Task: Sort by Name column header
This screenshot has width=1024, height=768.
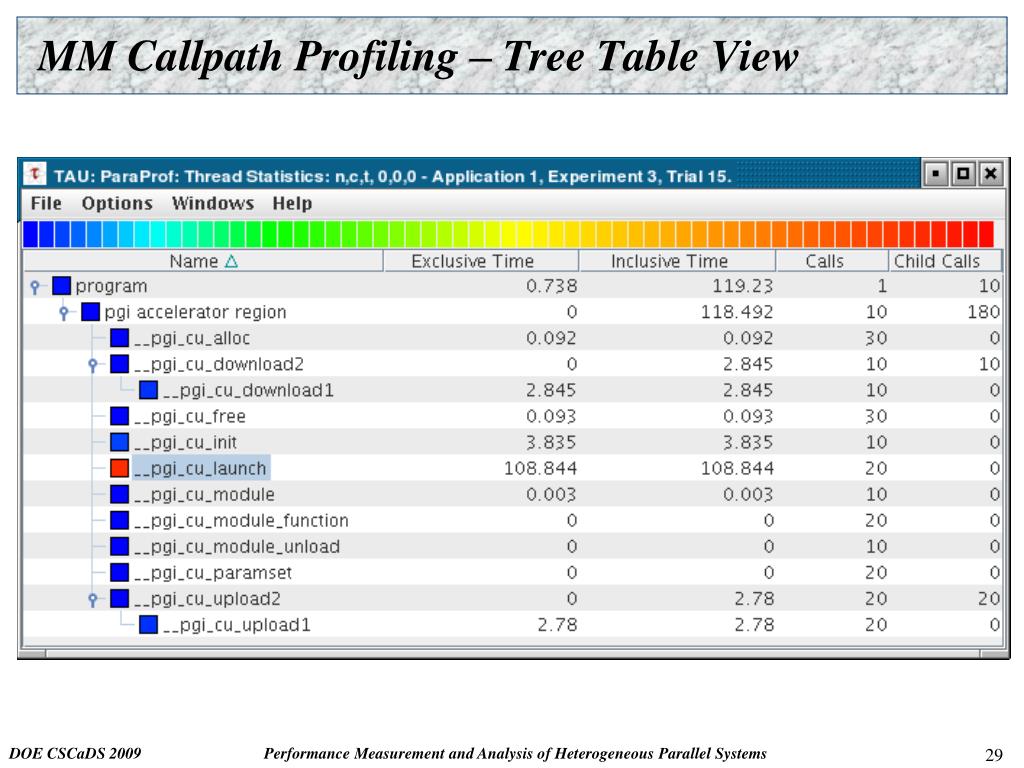Action: pos(203,261)
